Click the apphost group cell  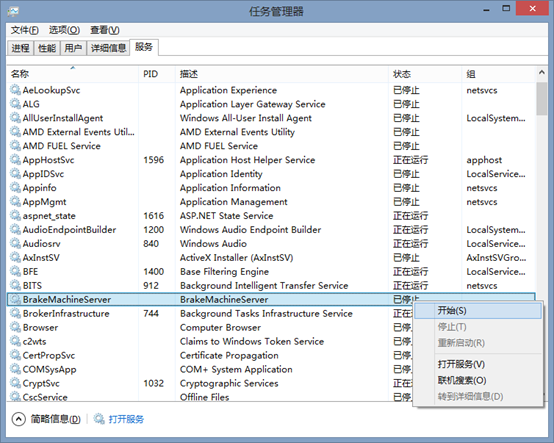click(484, 160)
